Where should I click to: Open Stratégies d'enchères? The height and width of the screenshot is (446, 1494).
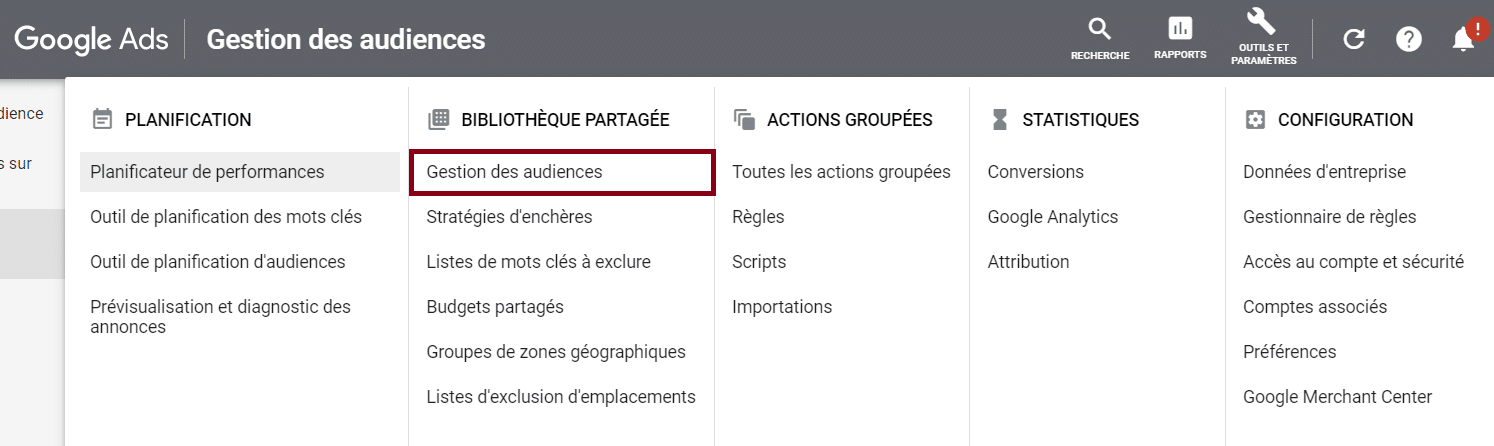[x=509, y=217]
